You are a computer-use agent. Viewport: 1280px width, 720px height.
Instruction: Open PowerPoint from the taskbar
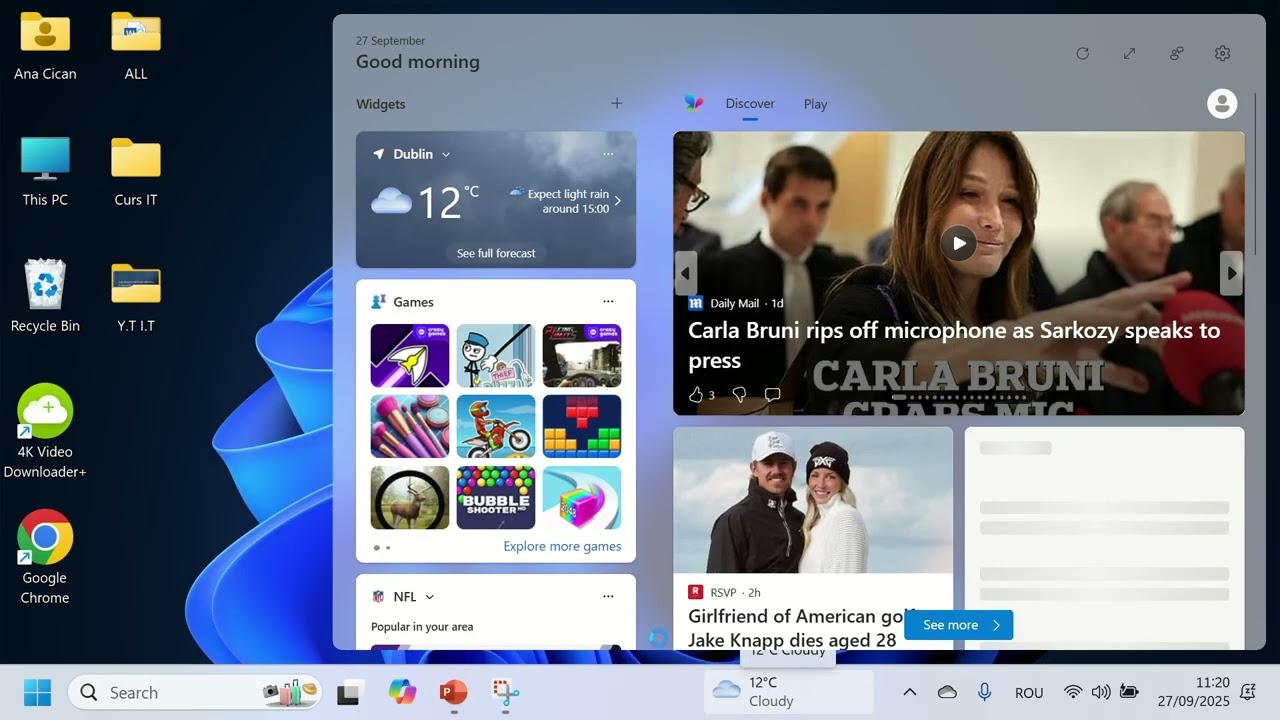coord(453,692)
